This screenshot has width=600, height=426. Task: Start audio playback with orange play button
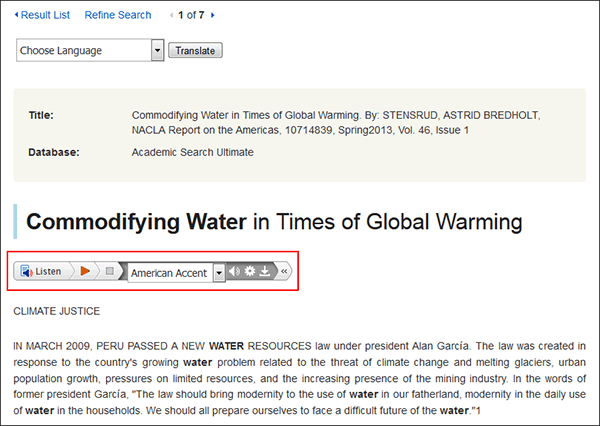coord(85,271)
